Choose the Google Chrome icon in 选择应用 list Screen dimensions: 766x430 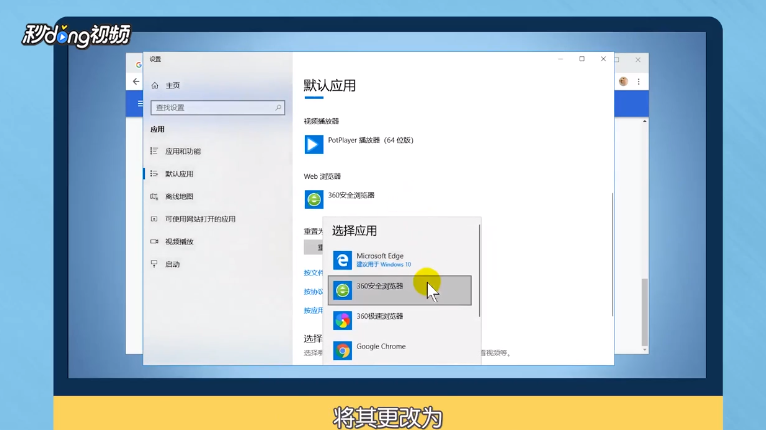point(342,350)
